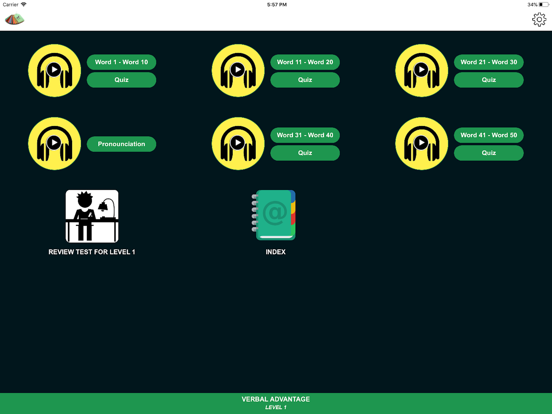
Task: Click the INDEX label
Action: click(x=276, y=252)
